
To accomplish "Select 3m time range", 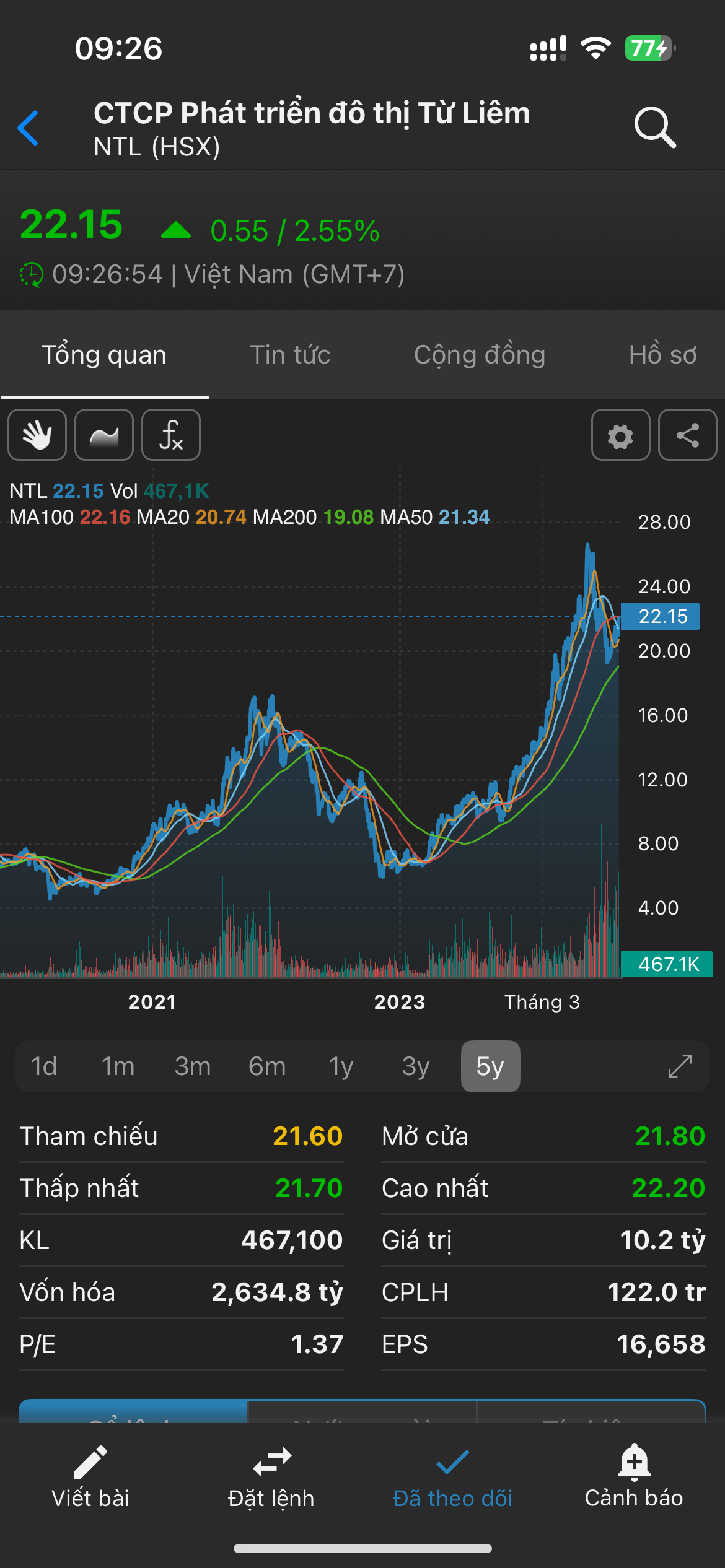I will click(192, 1066).
